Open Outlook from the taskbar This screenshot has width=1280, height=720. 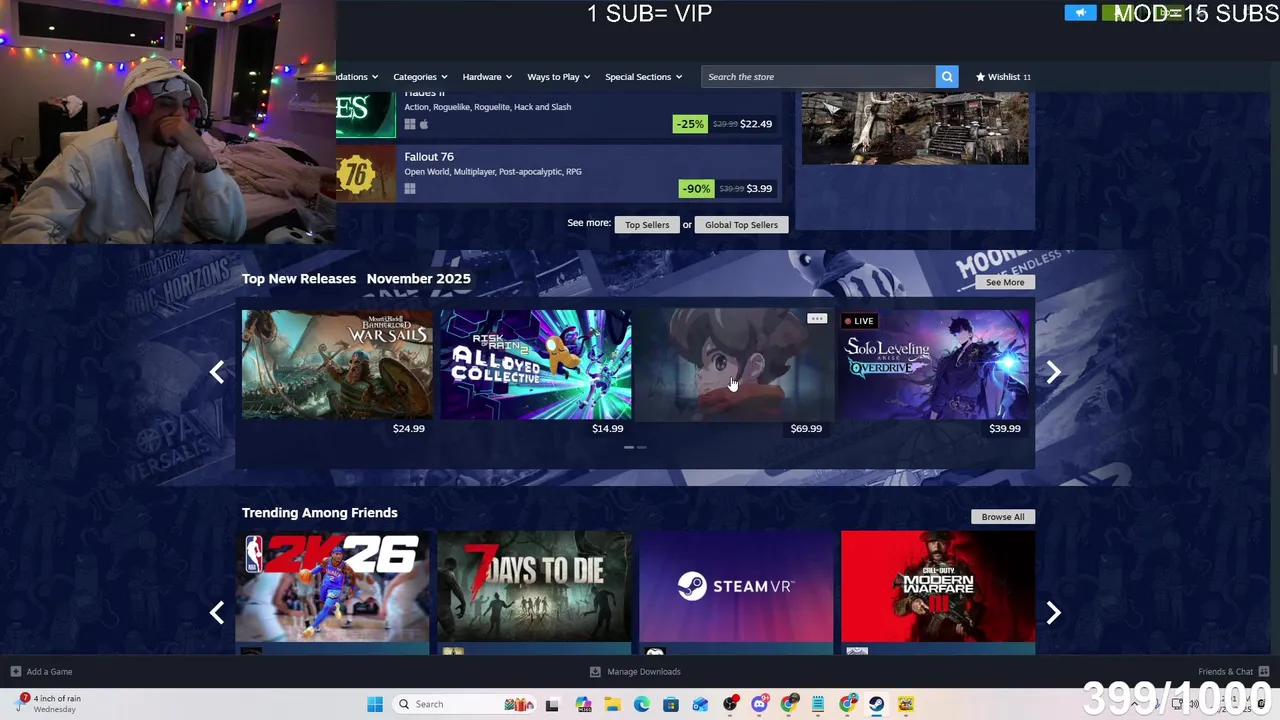click(701, 704)
